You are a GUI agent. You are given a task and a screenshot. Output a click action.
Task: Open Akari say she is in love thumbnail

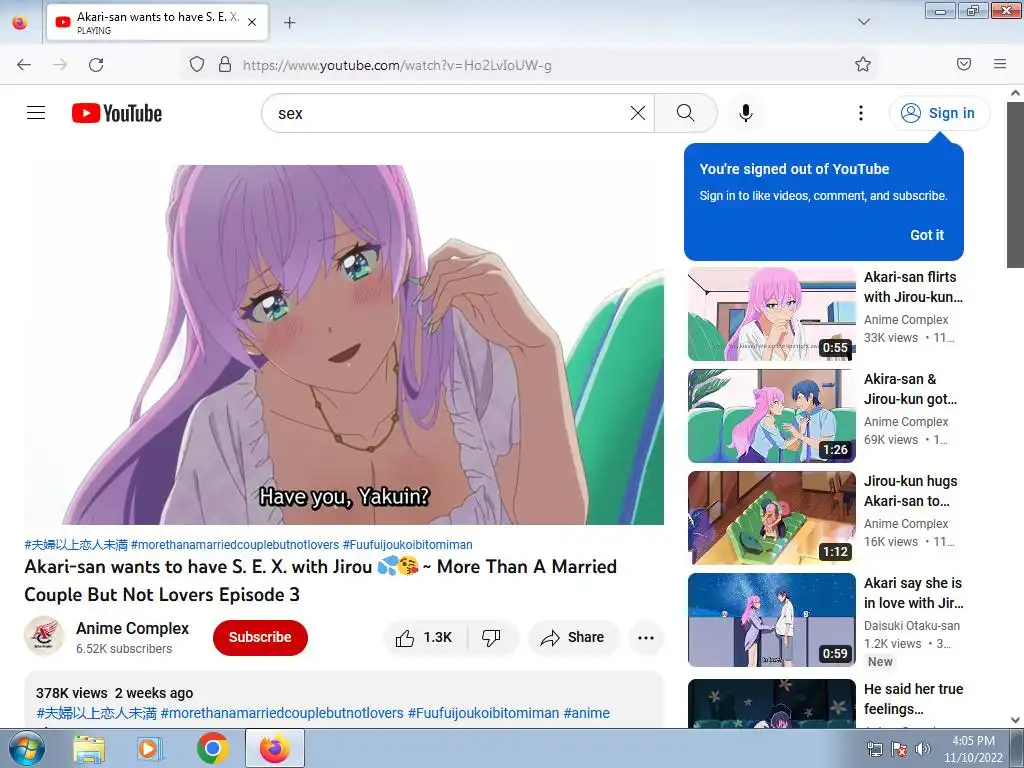(x=771, y=620)
